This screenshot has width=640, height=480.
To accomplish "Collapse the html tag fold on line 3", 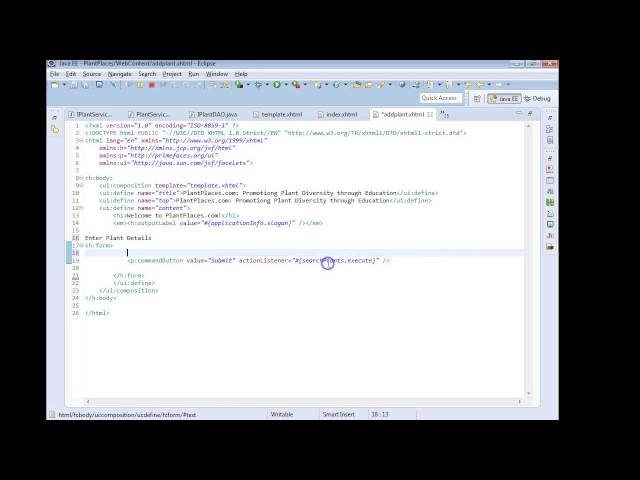I will (81, 140).
